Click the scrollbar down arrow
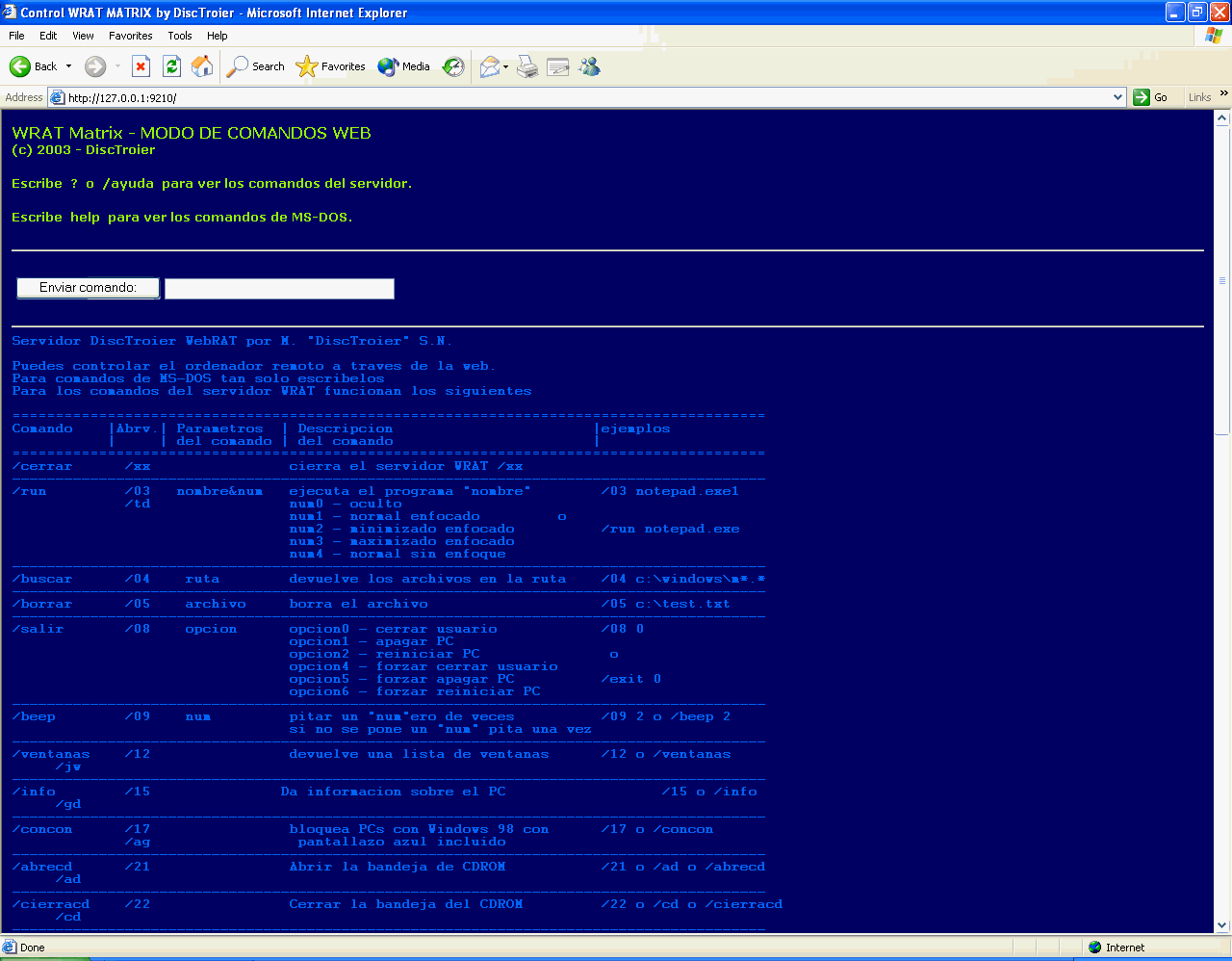The image size is (1232, 961). click(1222, 926)
